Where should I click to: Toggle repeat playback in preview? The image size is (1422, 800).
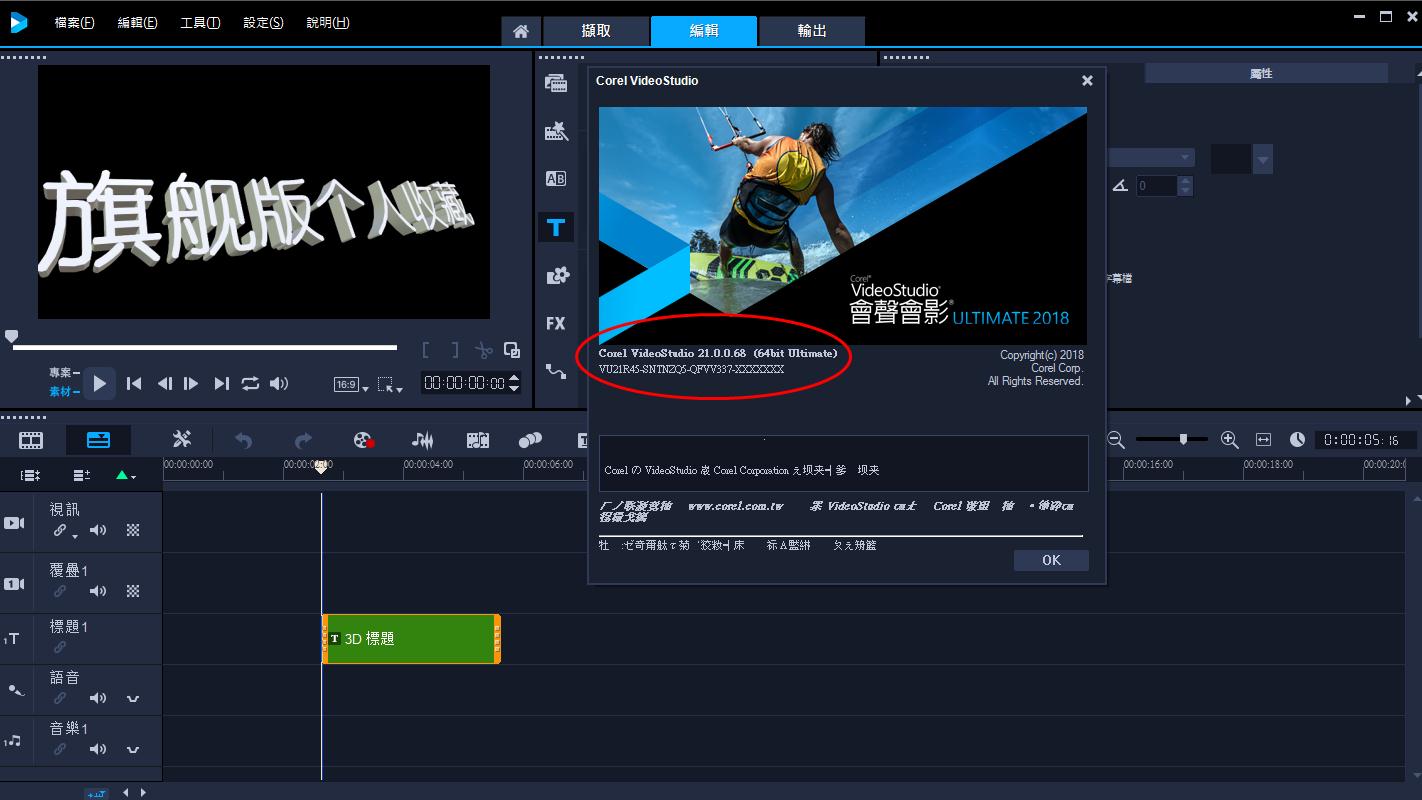(x=250, y=383)
